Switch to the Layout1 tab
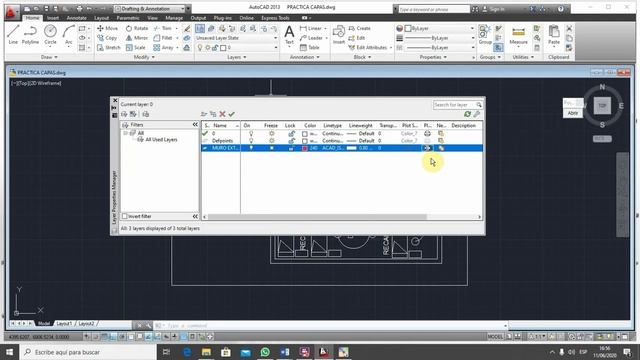This screenshot has height=360, width=640. click(x=64, y=324)
